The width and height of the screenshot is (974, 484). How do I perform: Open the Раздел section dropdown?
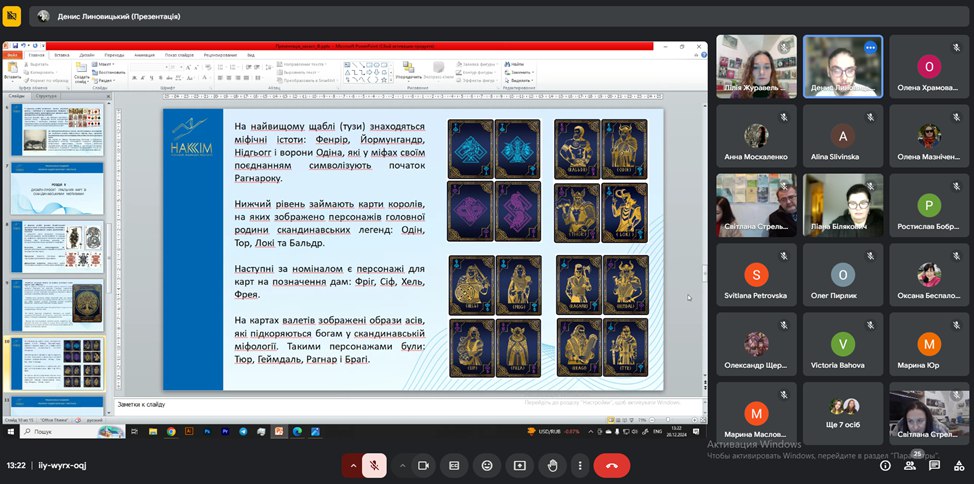[x=104, y=81]
